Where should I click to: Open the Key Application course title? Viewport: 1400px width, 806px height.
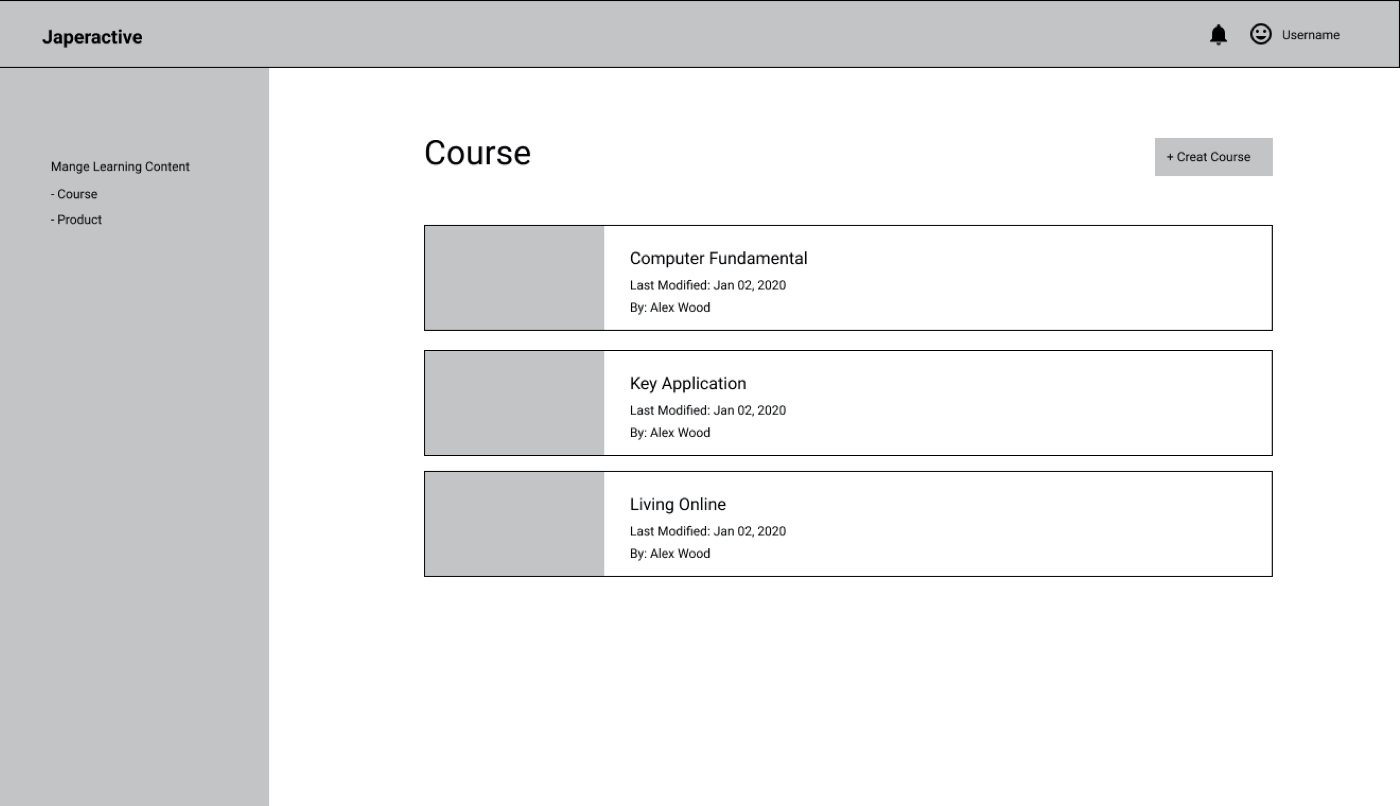point(688,383)
